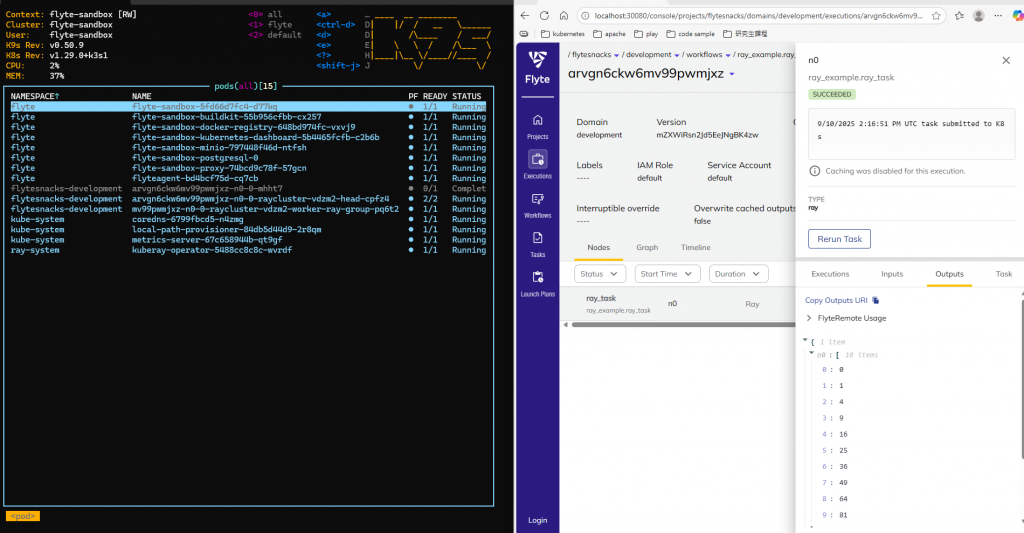Viewport: 1024px width, 533px height.
Task: Open Workflows in Flyte sidebar
Action: pyautogui.click(x=537, y=205)
